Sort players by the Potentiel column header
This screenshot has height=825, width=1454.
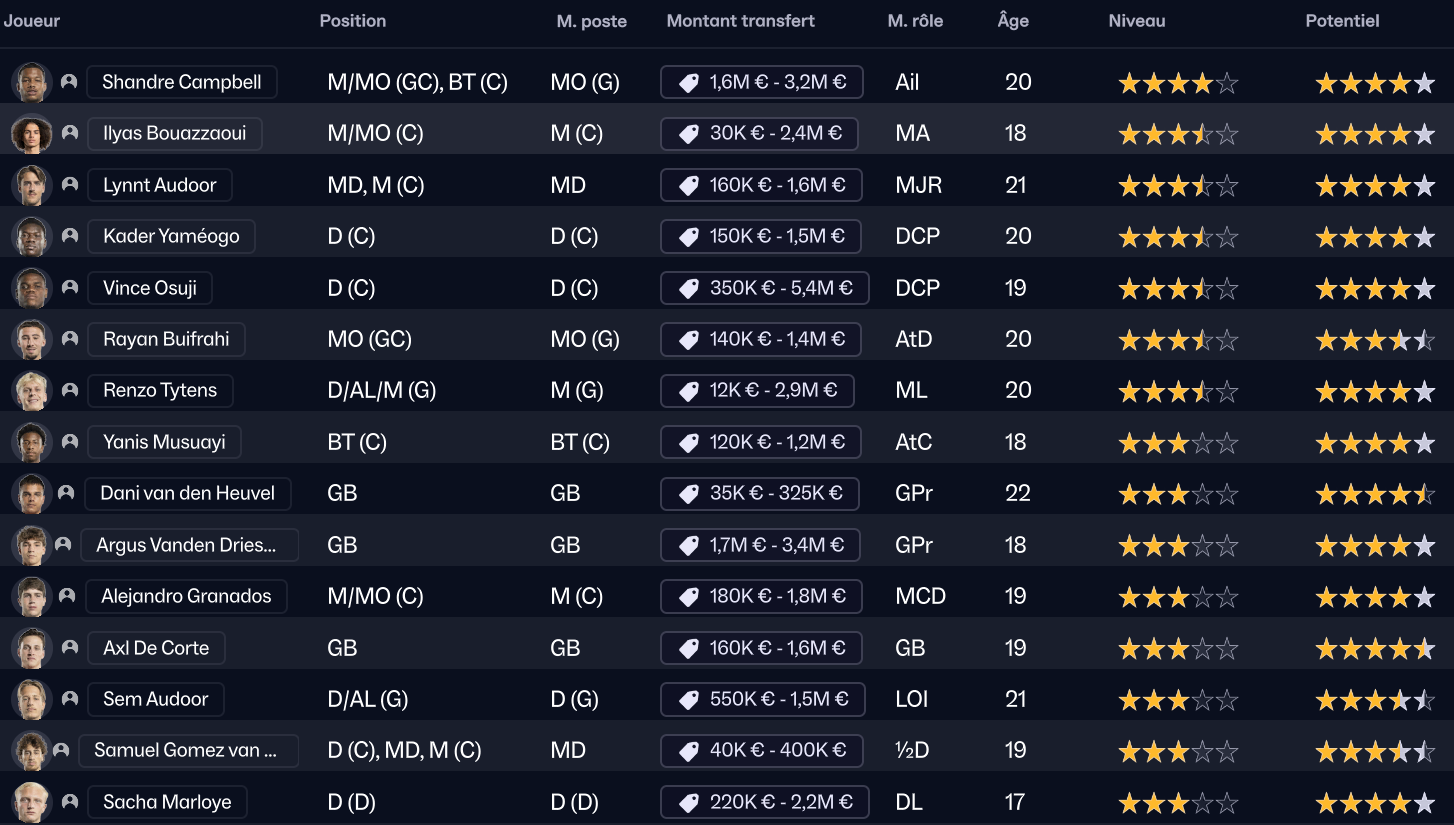(x=1342, y=21)
